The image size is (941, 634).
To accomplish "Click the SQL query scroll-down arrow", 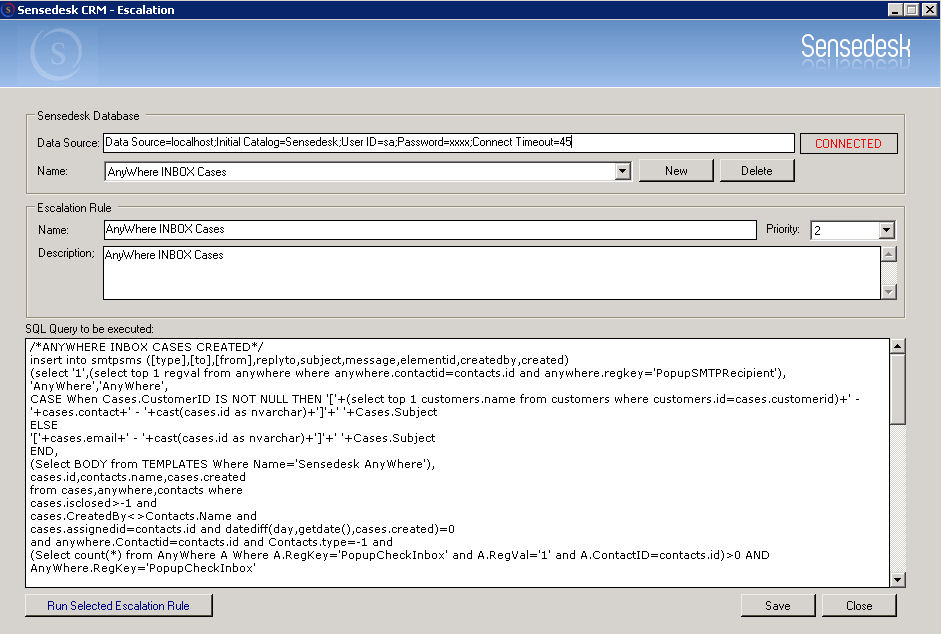I will (898, 579).
